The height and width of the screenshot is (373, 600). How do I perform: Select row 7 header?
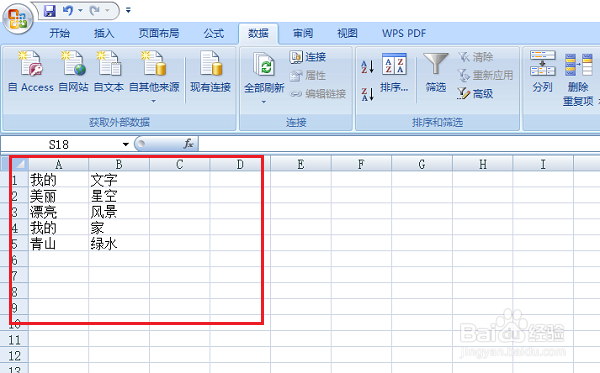click(x=14, y=276)
